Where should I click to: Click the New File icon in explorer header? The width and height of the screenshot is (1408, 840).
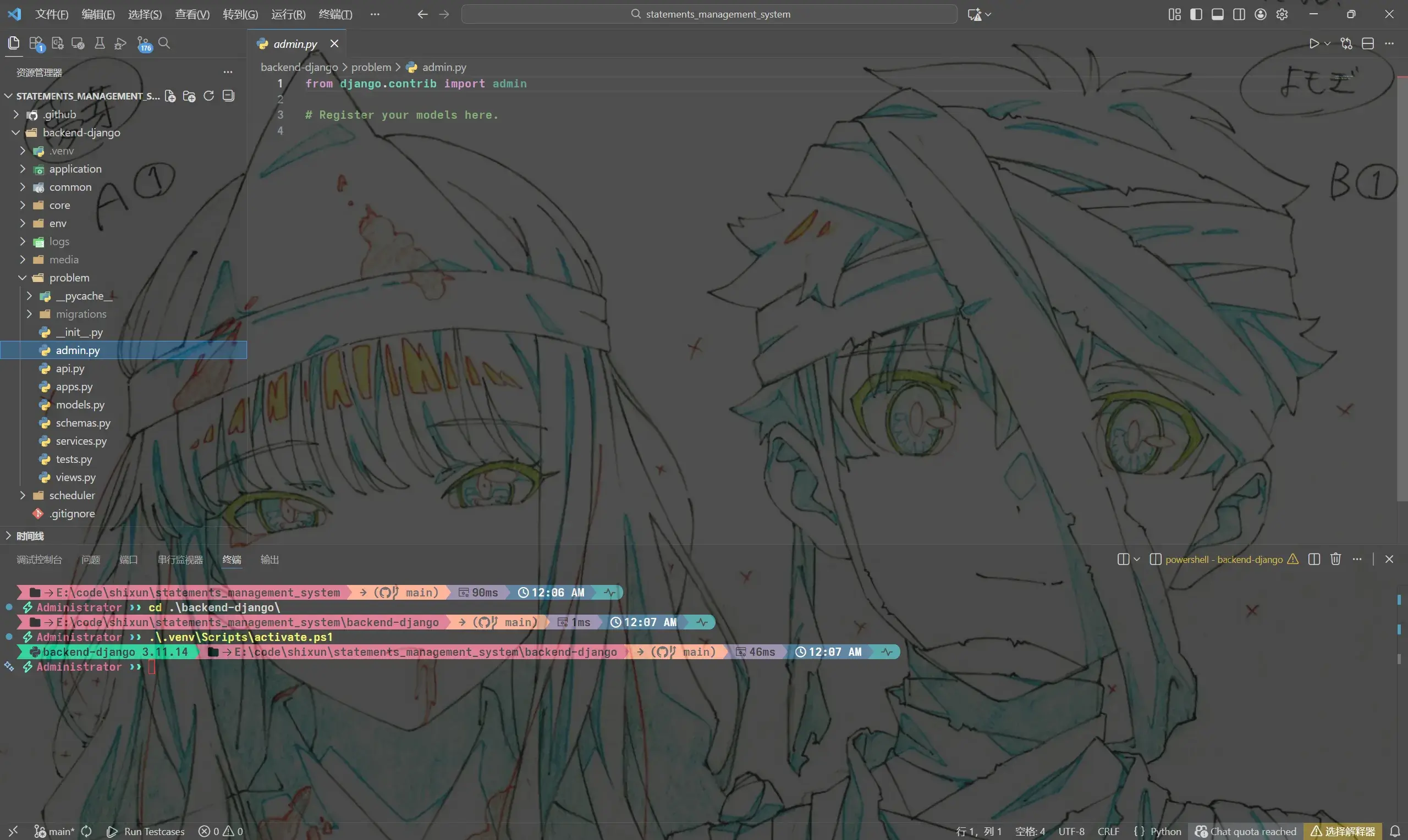(170, 96)
